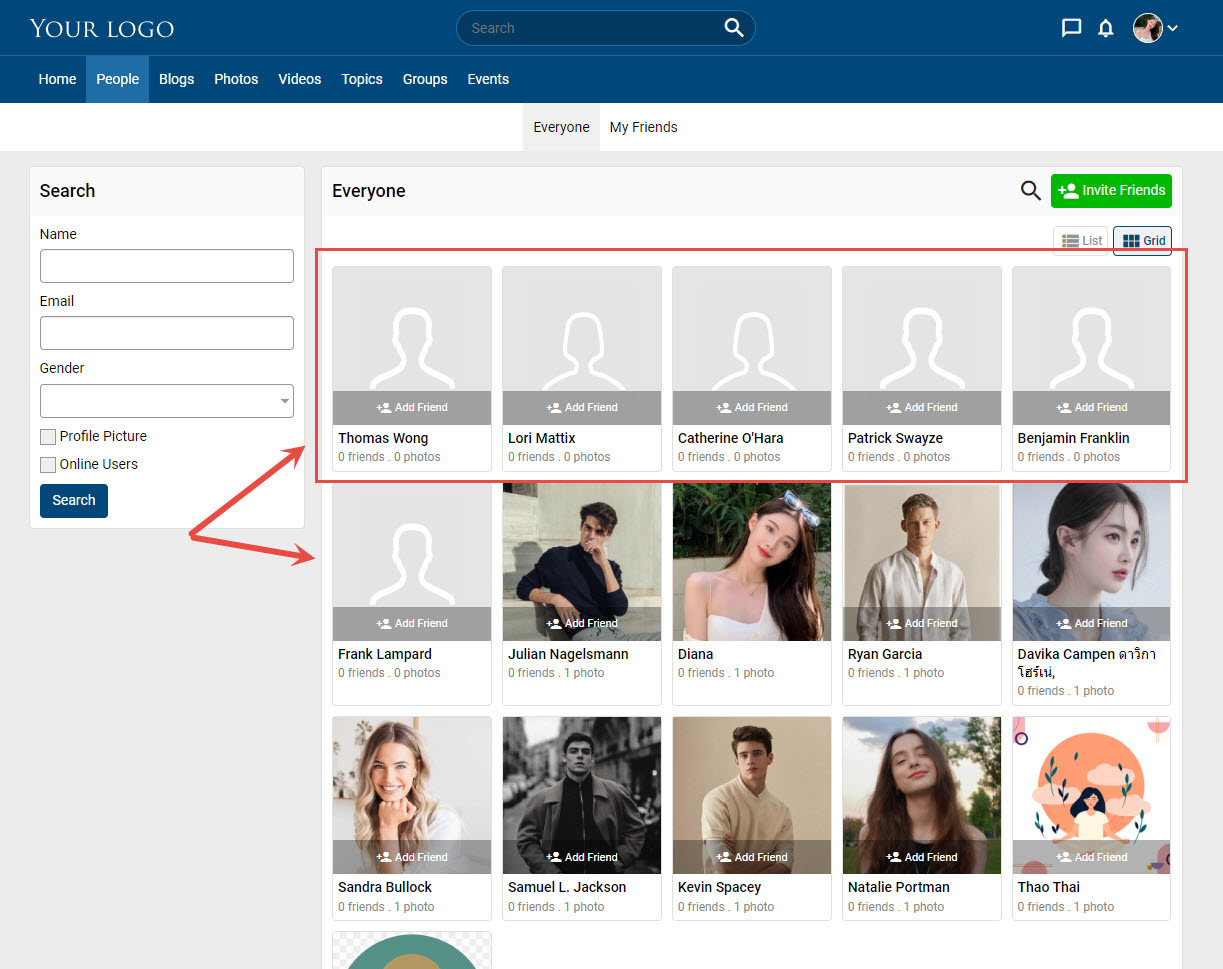Open the user avatar menu
This screenshot has height=969, width=1223.
pos(1155,28)
